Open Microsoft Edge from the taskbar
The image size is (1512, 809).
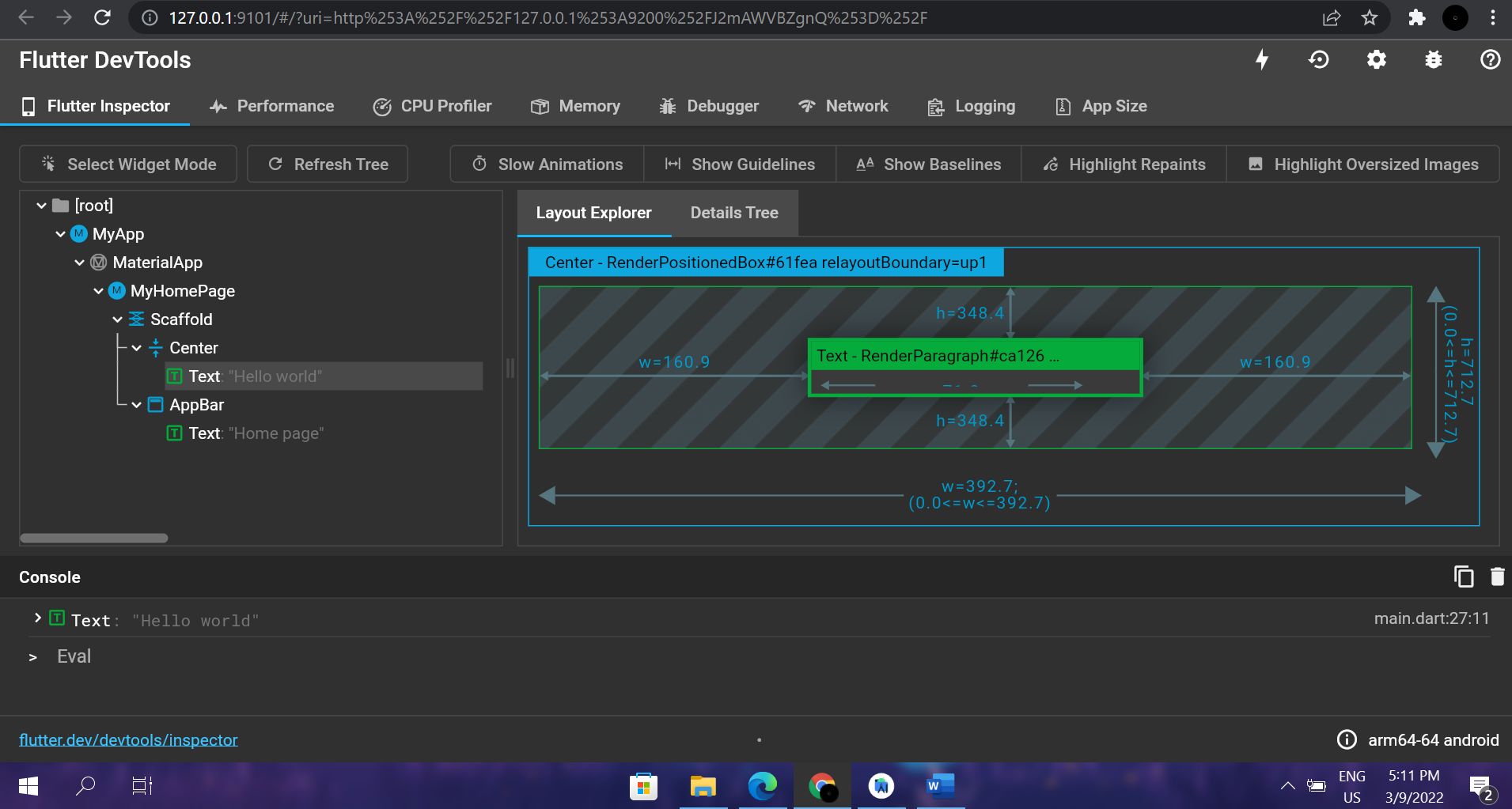coord(763,785)
